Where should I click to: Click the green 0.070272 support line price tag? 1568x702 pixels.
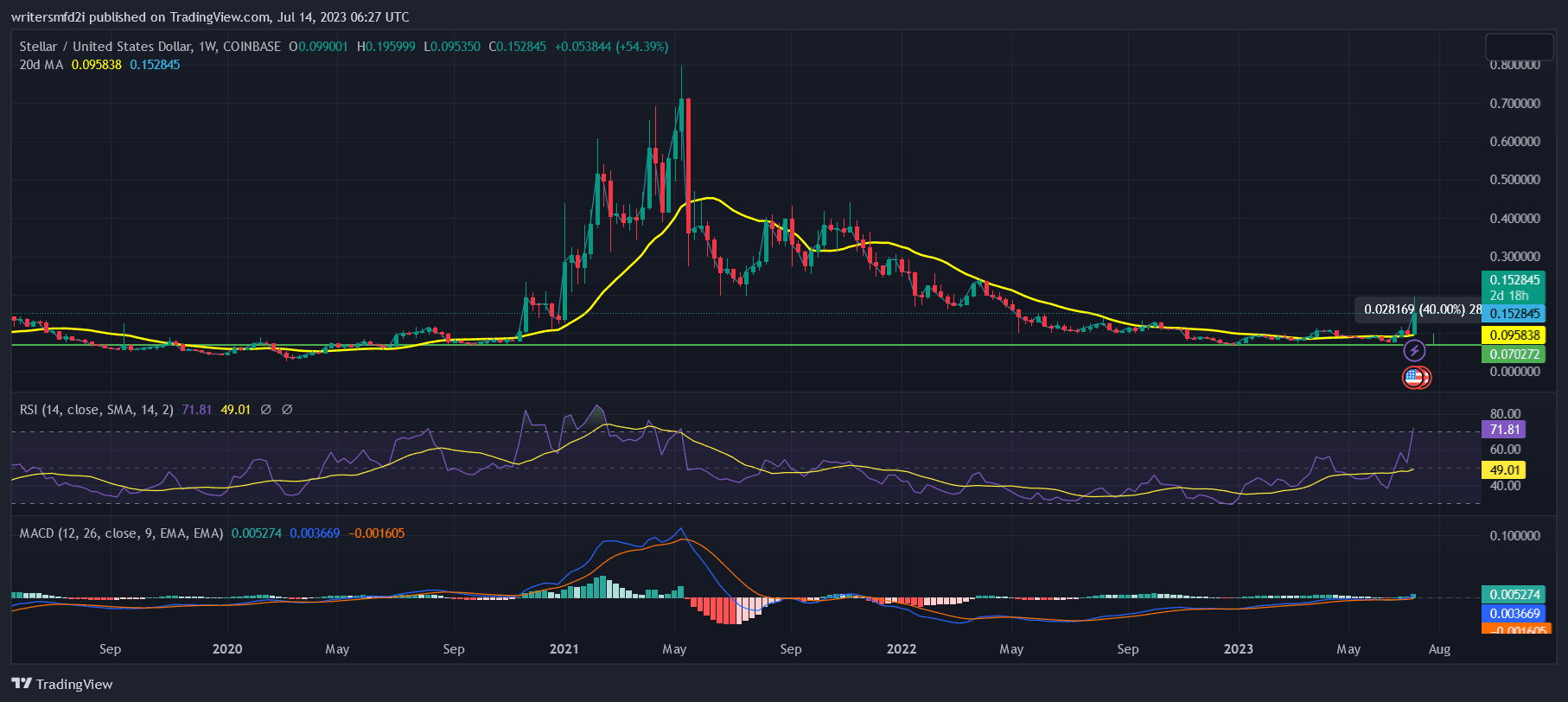(1514, 354)
